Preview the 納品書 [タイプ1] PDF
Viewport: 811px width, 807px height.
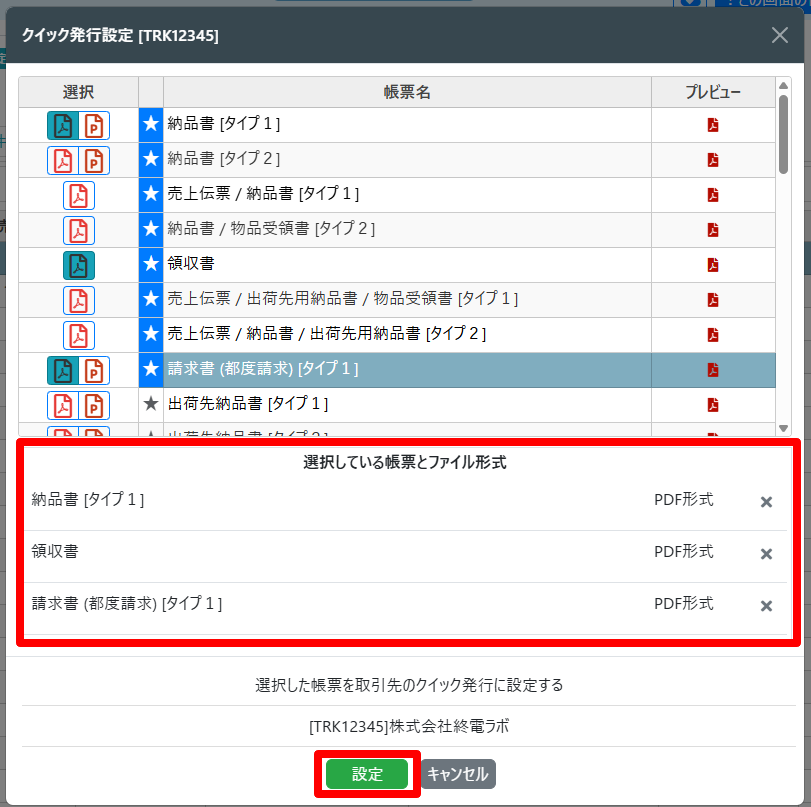click(713, 125)
